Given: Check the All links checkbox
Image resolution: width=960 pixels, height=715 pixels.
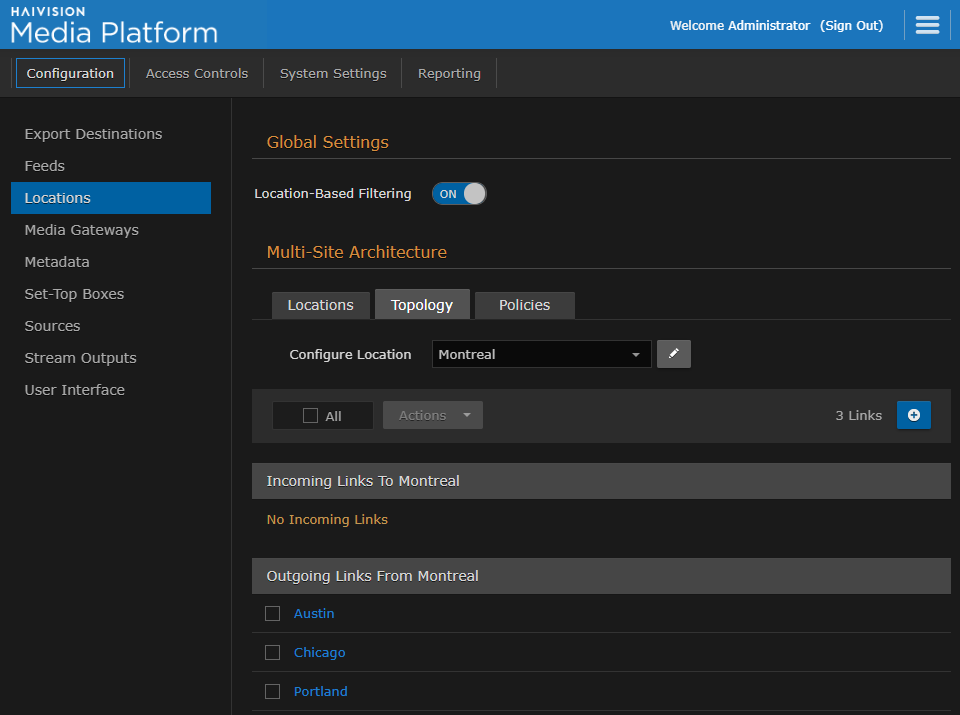Looking at the screenshot, I should 311,416.
